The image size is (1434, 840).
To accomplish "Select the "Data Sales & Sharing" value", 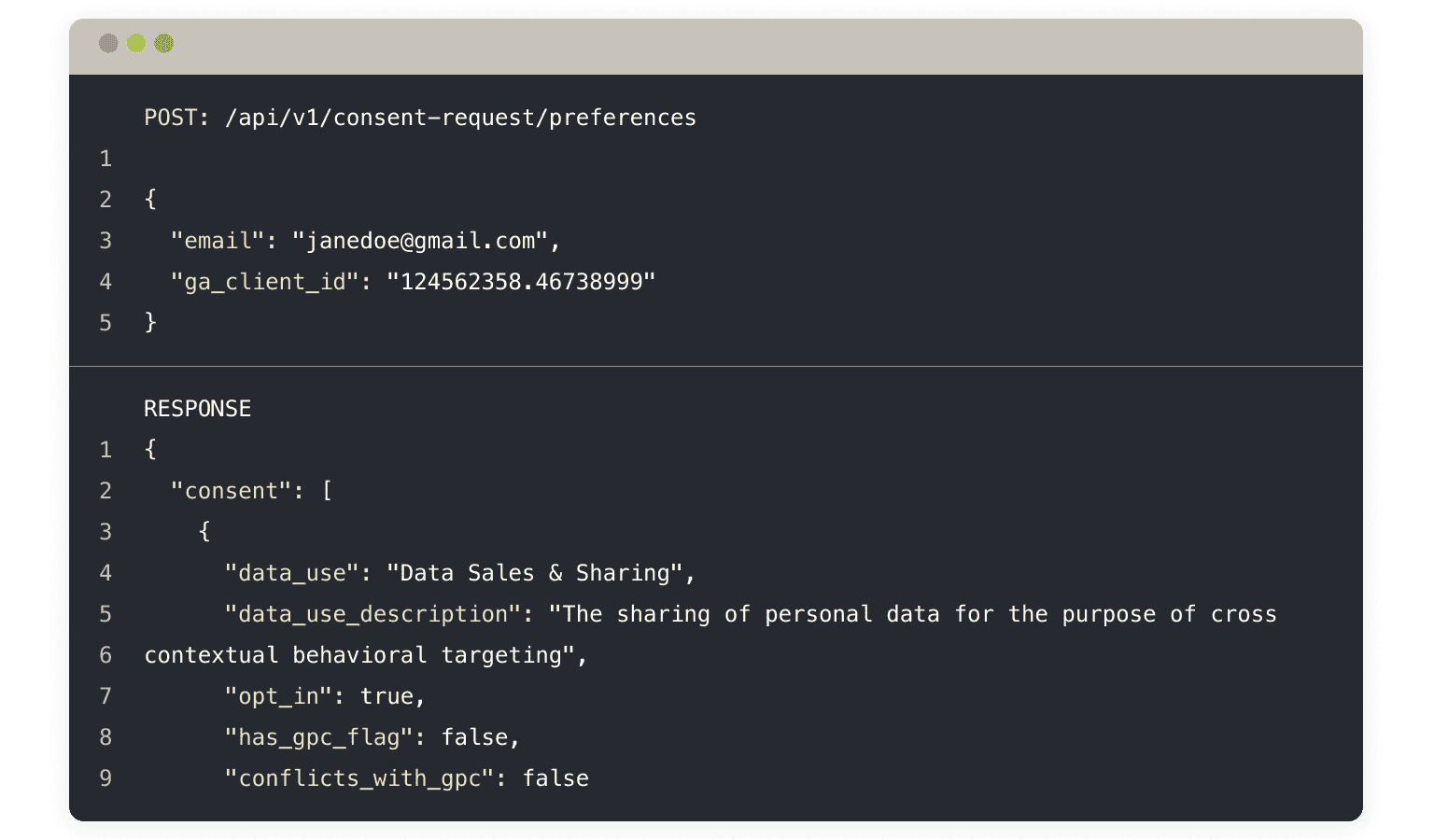I will point(535,573).
